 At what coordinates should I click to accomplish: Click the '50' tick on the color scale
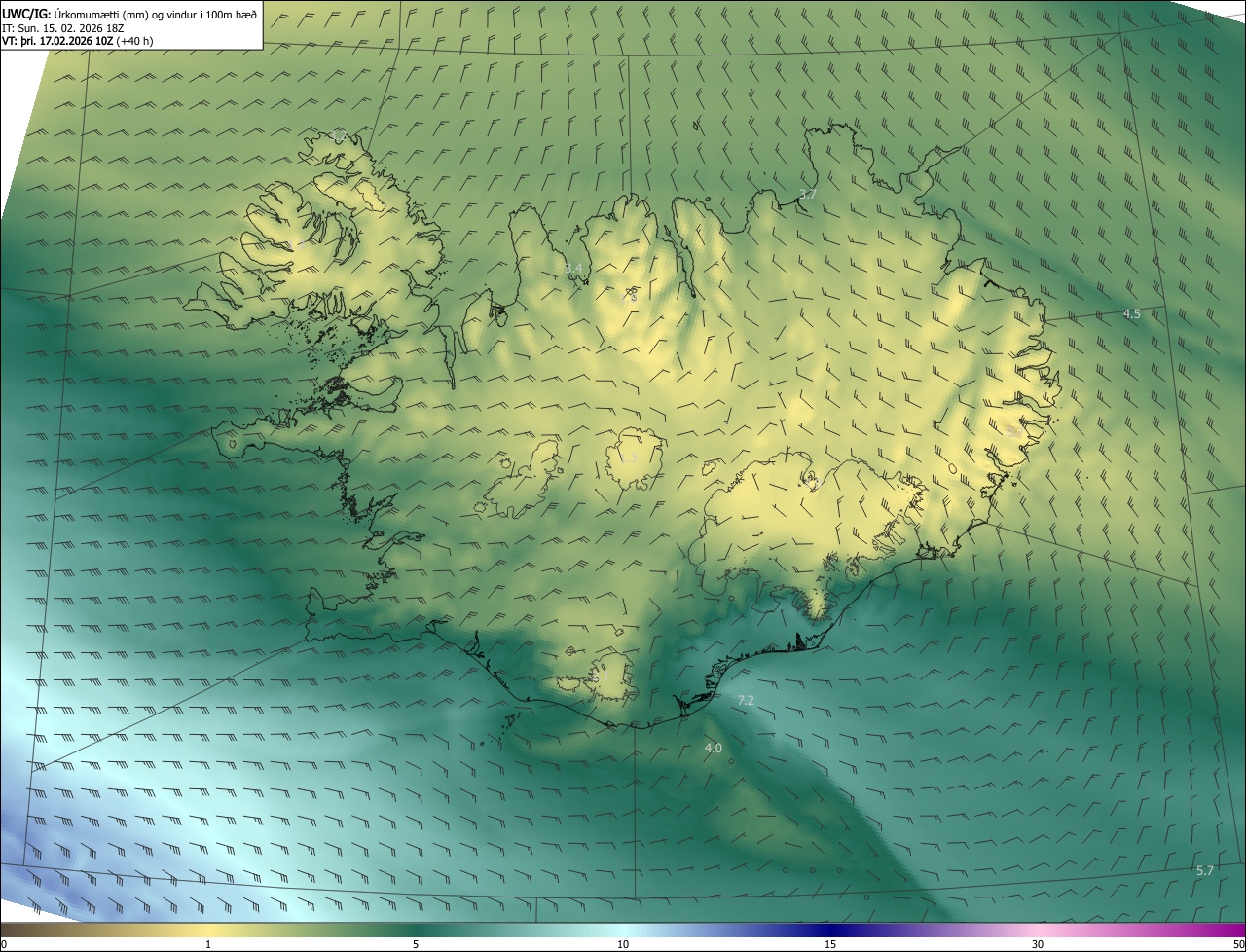pyautogui.click(x=1238, y=944)
